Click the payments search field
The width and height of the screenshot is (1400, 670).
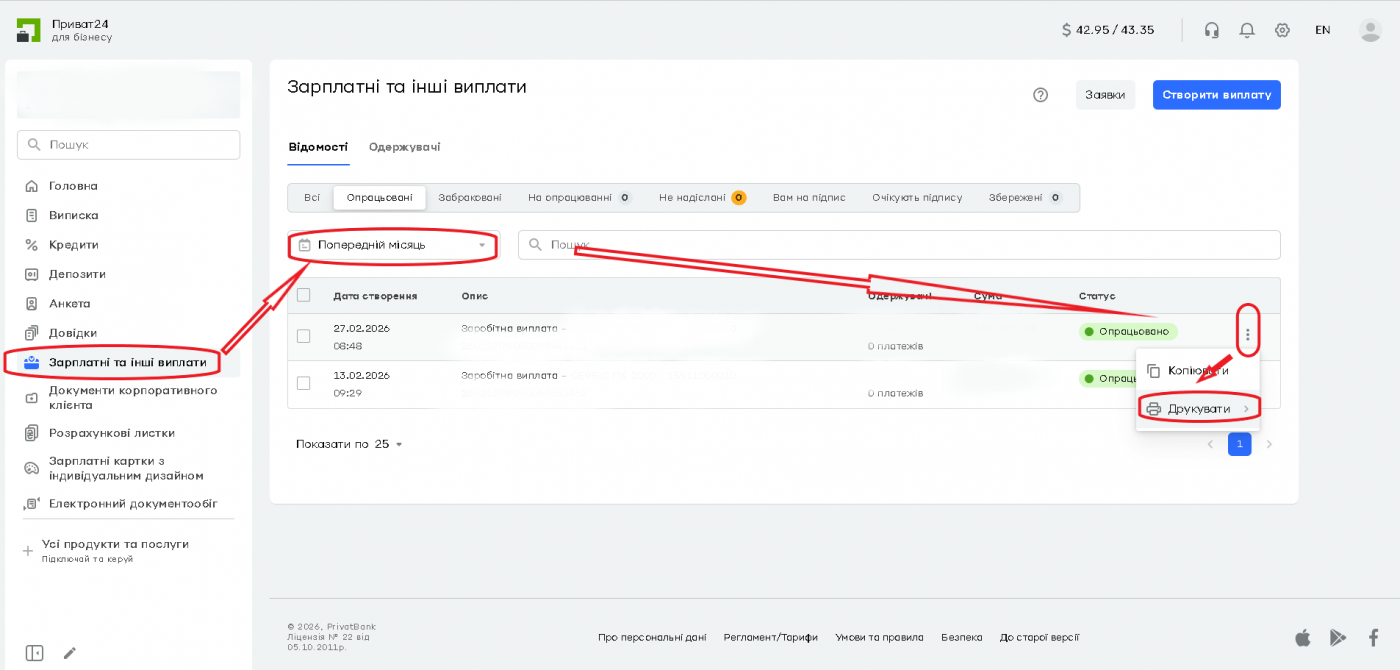[898, 245]
